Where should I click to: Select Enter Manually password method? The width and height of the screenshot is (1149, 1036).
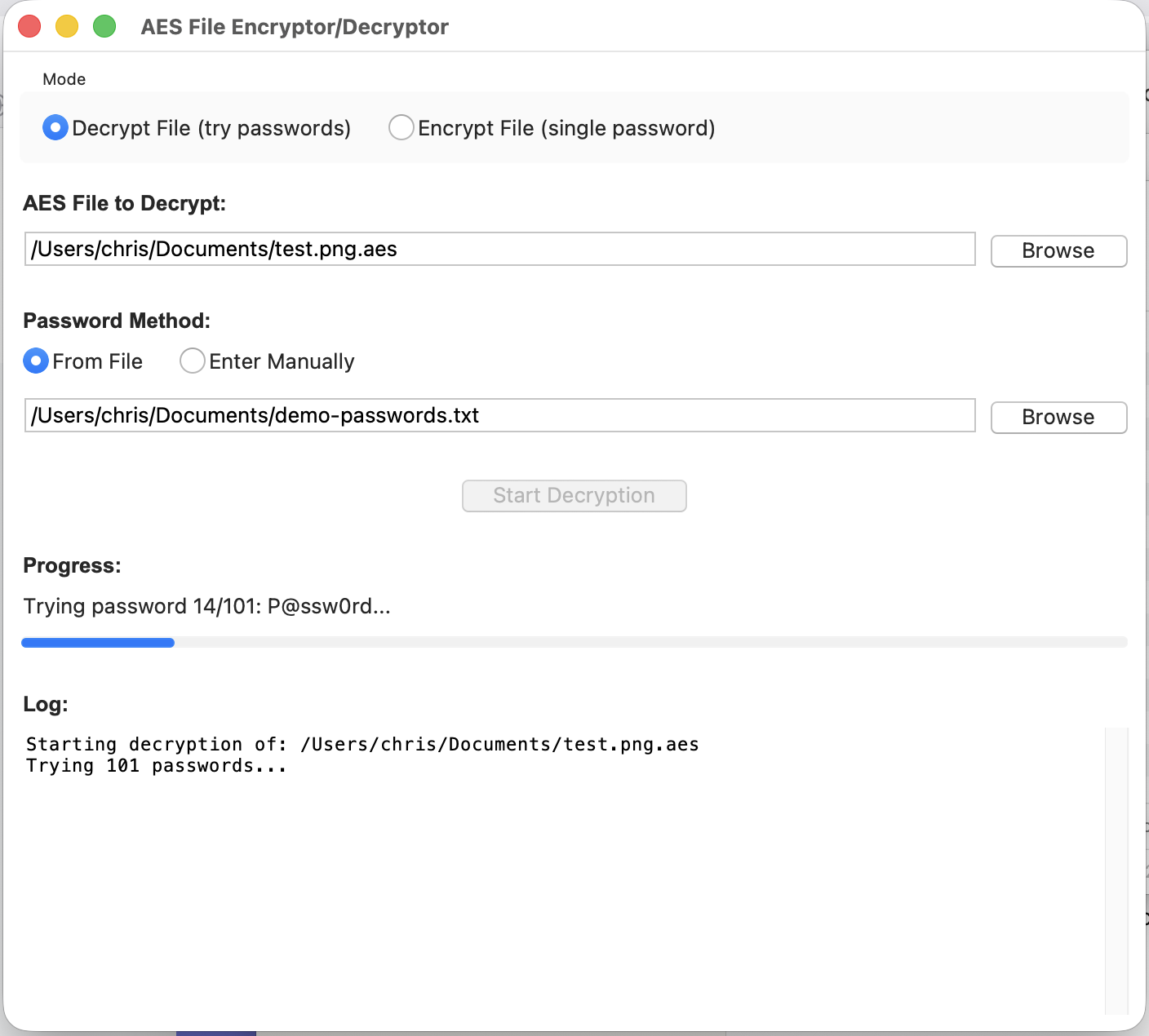(x=192, y=361)
